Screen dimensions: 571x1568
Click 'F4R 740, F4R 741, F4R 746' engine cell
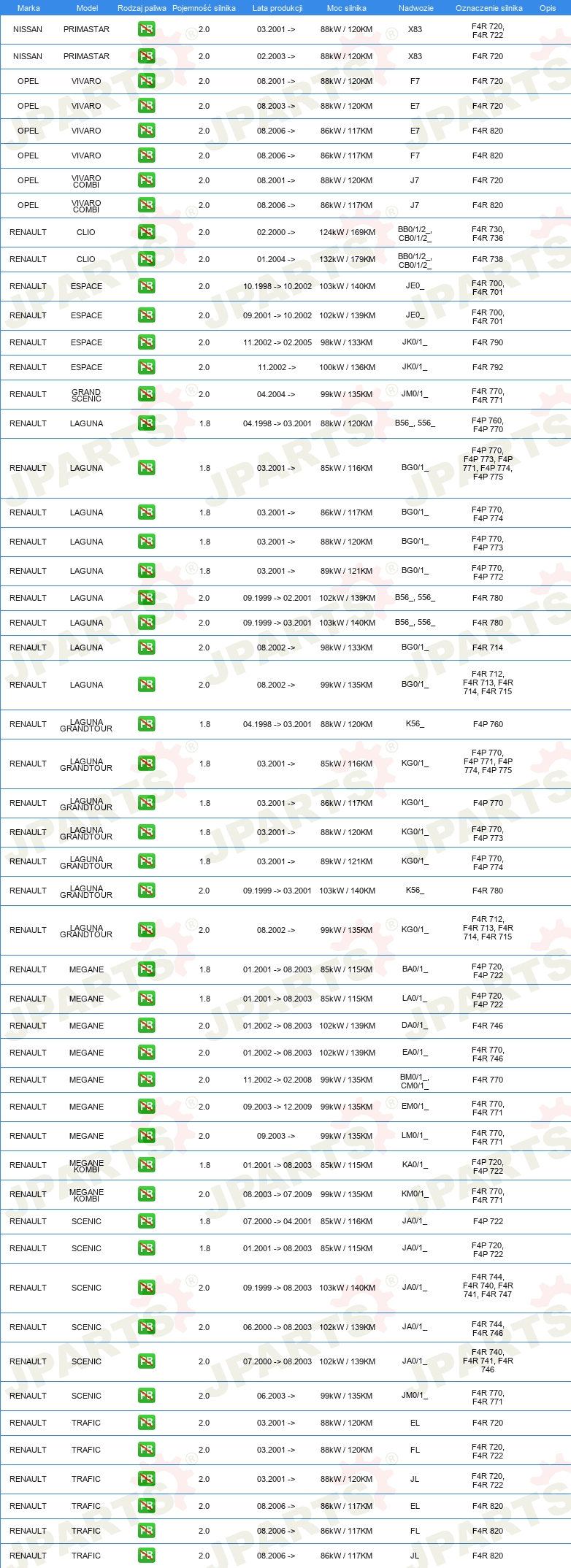coord(488,1361)
